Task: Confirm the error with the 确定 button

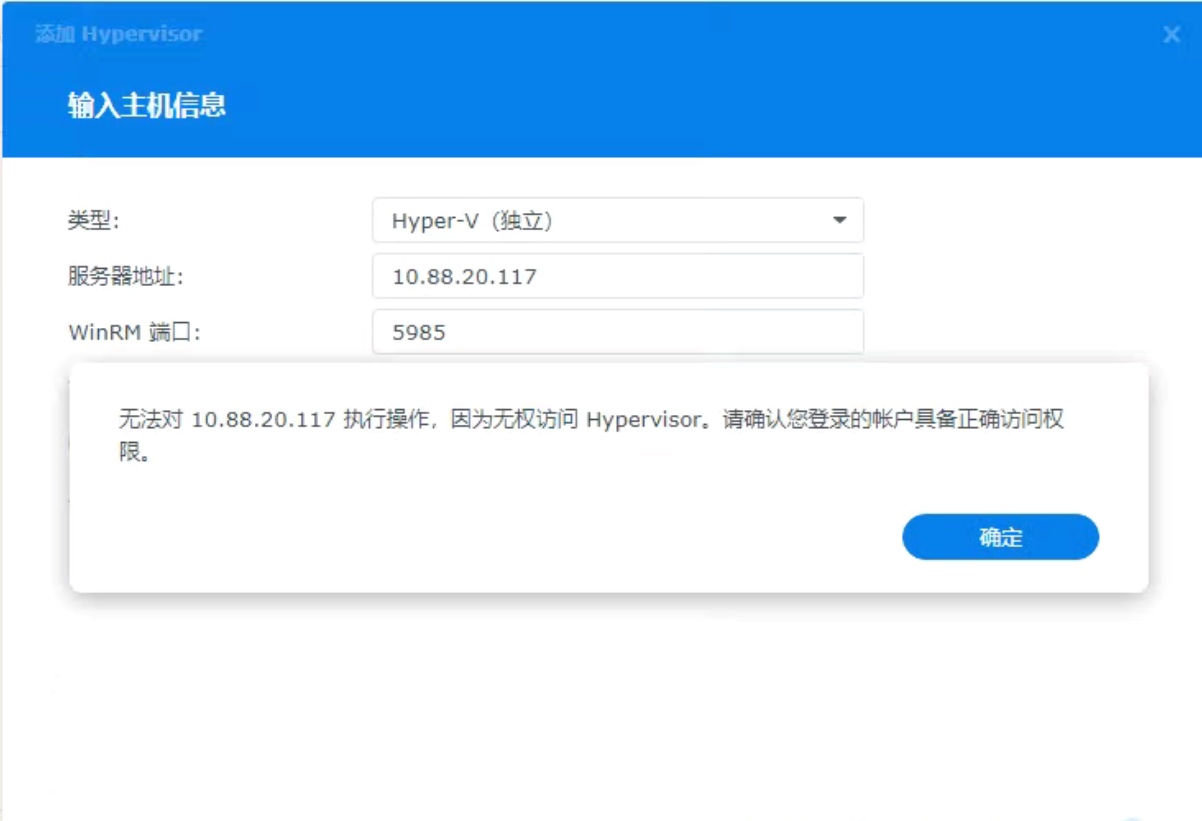Action: (1000, 537)
